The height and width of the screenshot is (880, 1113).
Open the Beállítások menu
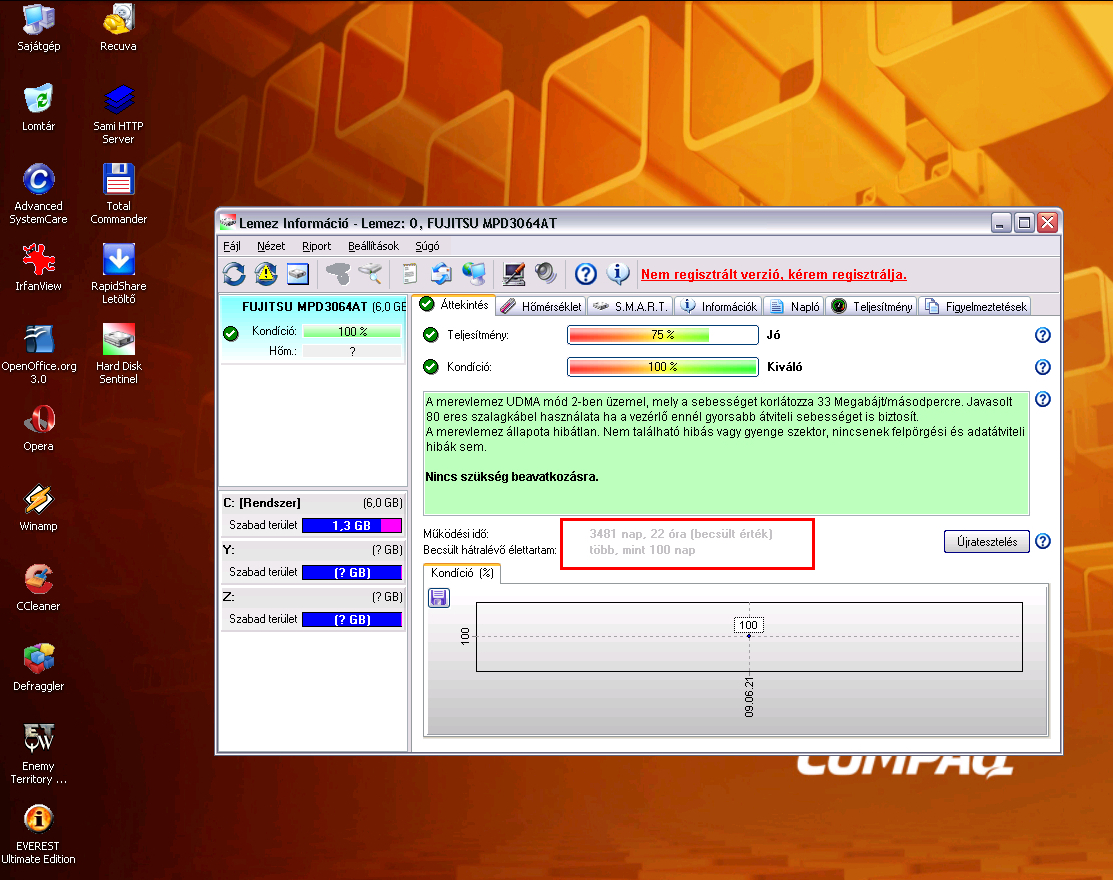pyautogui.click(x=373, y=246)
